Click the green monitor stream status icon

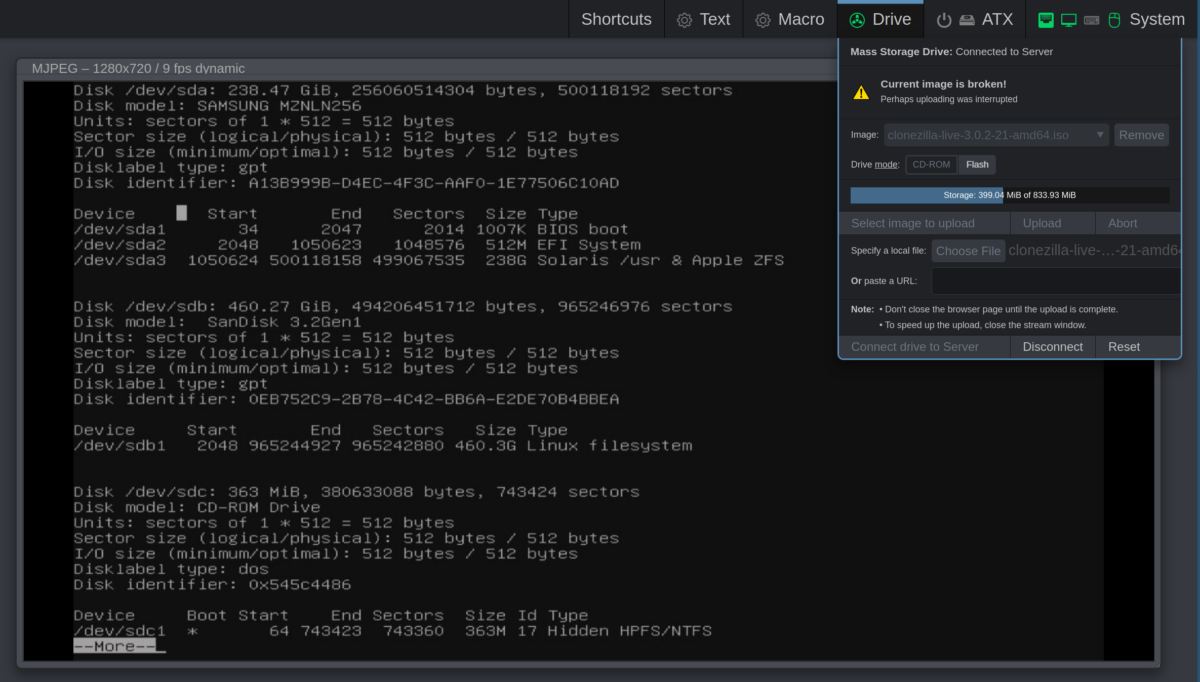tap(1068, 20)
